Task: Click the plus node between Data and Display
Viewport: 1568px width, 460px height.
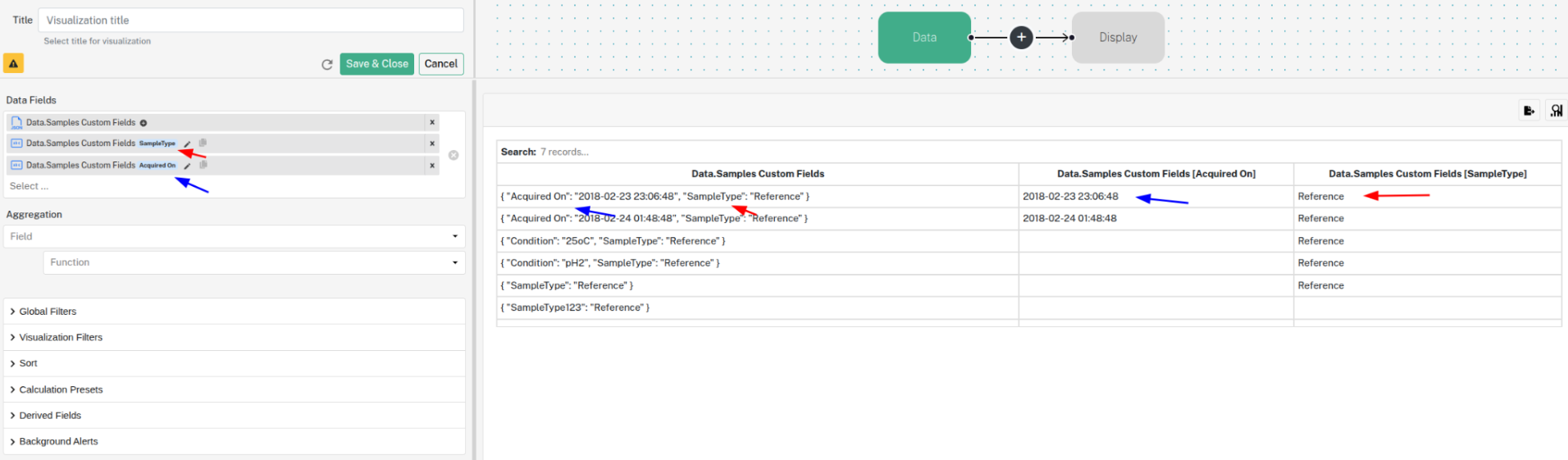Action: (1021, 38)
